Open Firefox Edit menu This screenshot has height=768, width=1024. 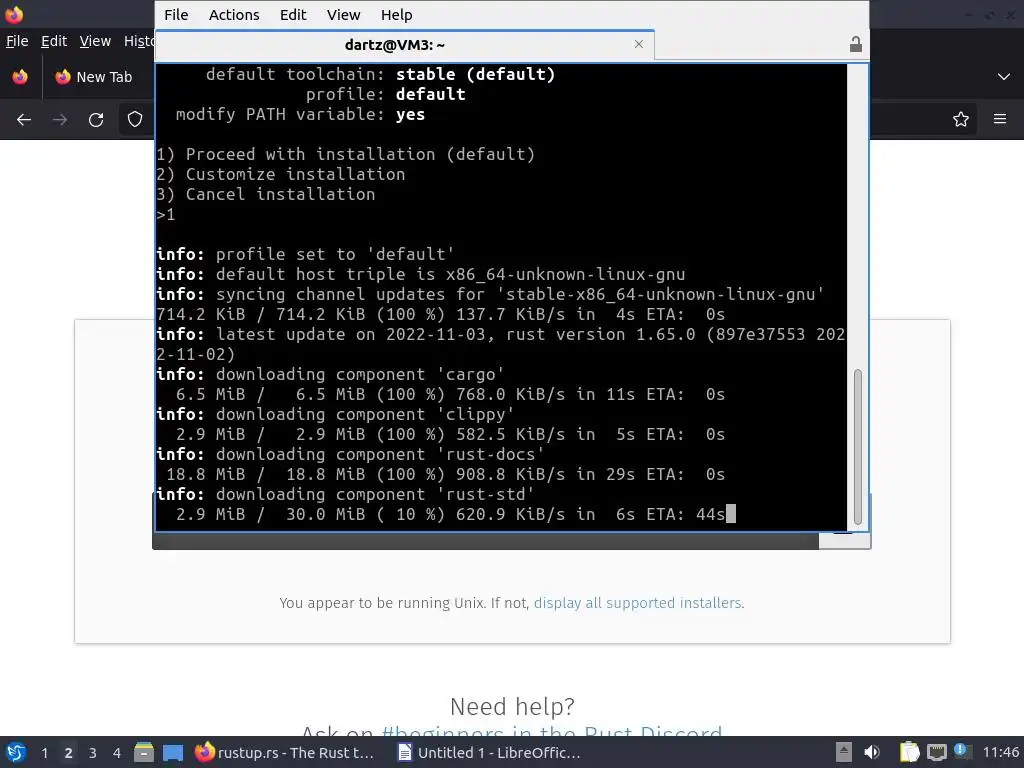click(x=54, y=41)
